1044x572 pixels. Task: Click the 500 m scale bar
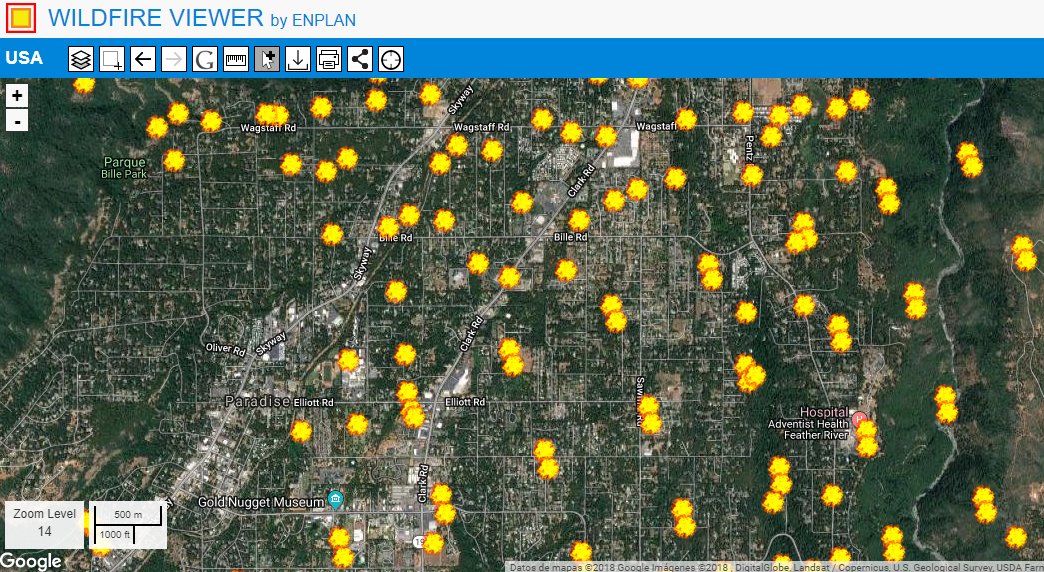tap(127, 515)
